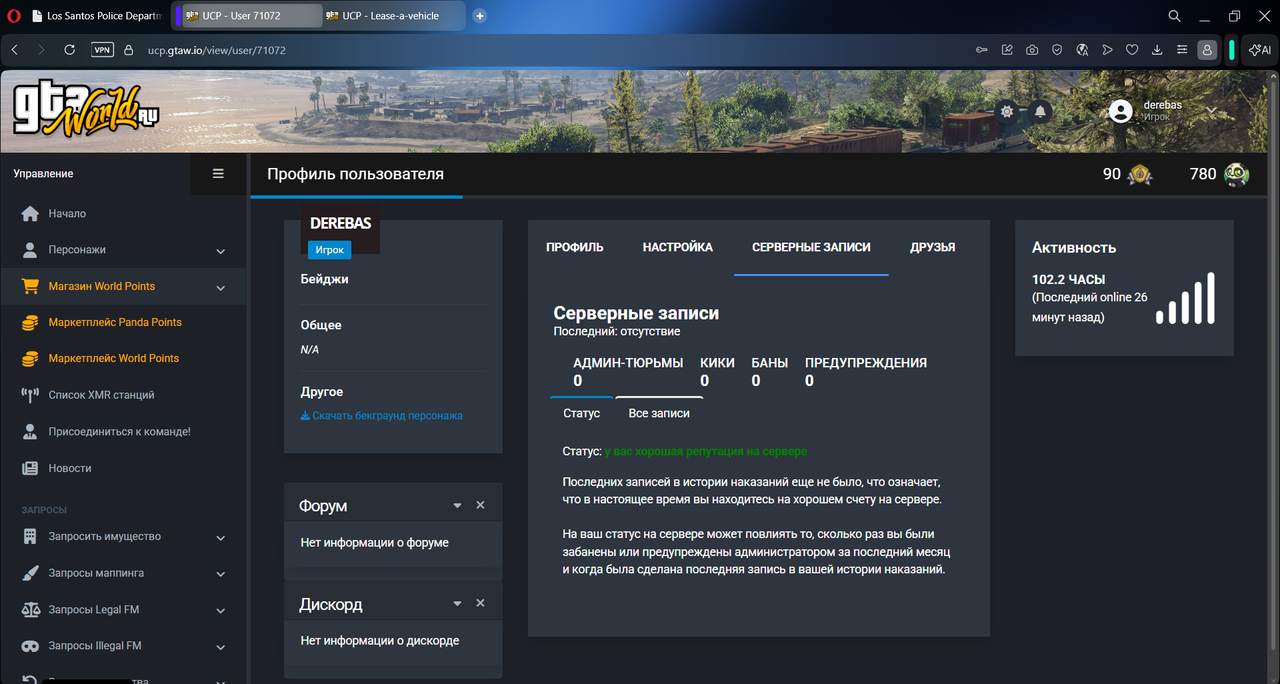The height and width of the screenshot is (684, 1280).
Task: Expand Запросы Legal FM menu
Action: point(124,610)
